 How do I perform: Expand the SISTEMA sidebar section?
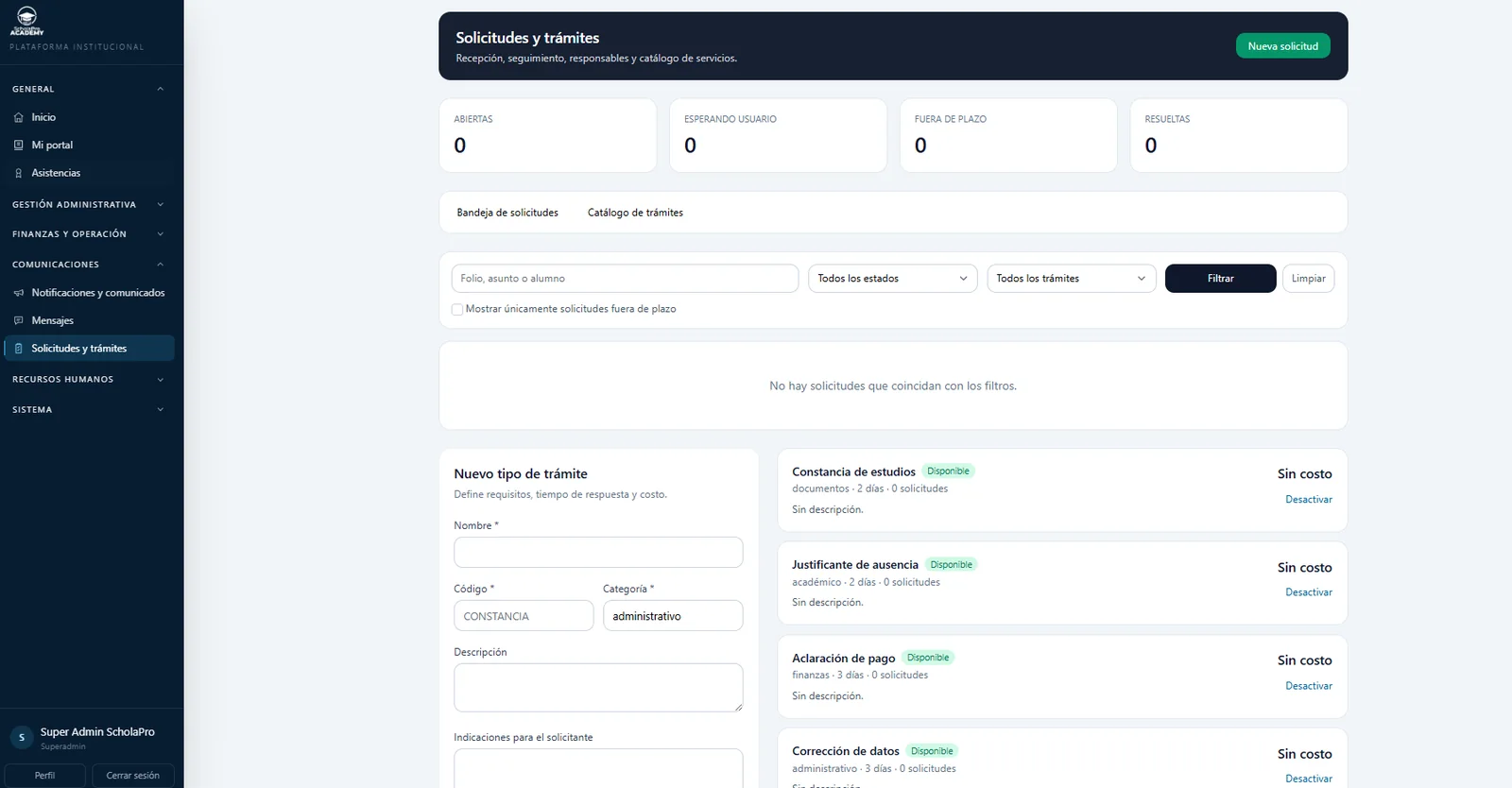click(88, 410)
